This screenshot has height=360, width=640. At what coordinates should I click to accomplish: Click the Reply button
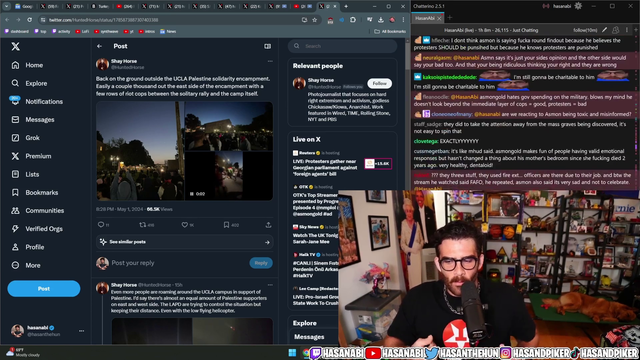point(261,263)
